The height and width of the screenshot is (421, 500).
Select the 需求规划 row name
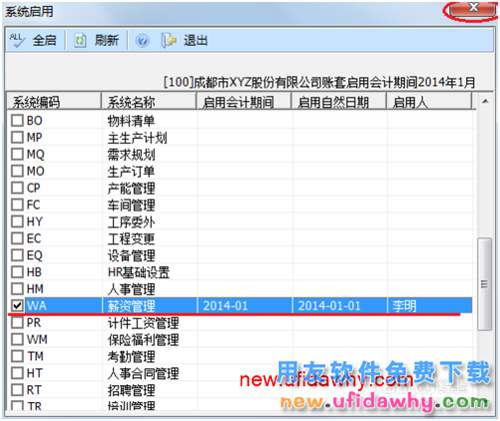[131, 154]
